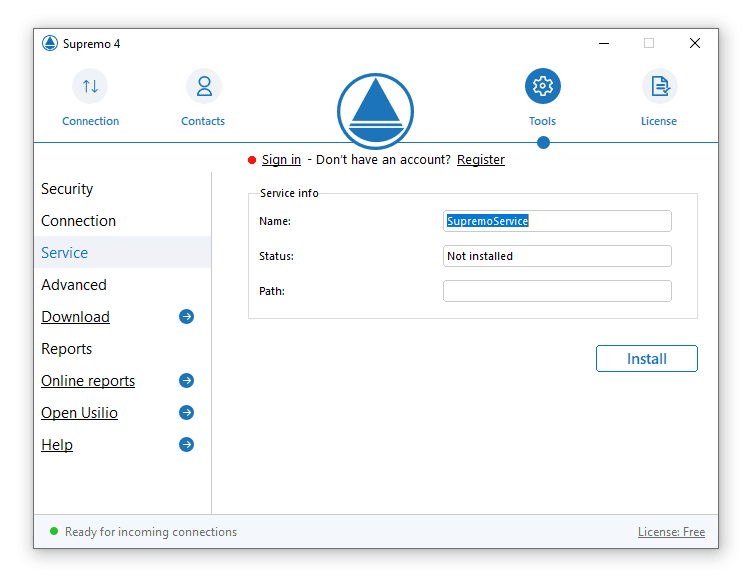Image resolution: width=753 pixels, height=579 pixels.
Task: Click the Sign in link
Action: click(x=281, y=159)
